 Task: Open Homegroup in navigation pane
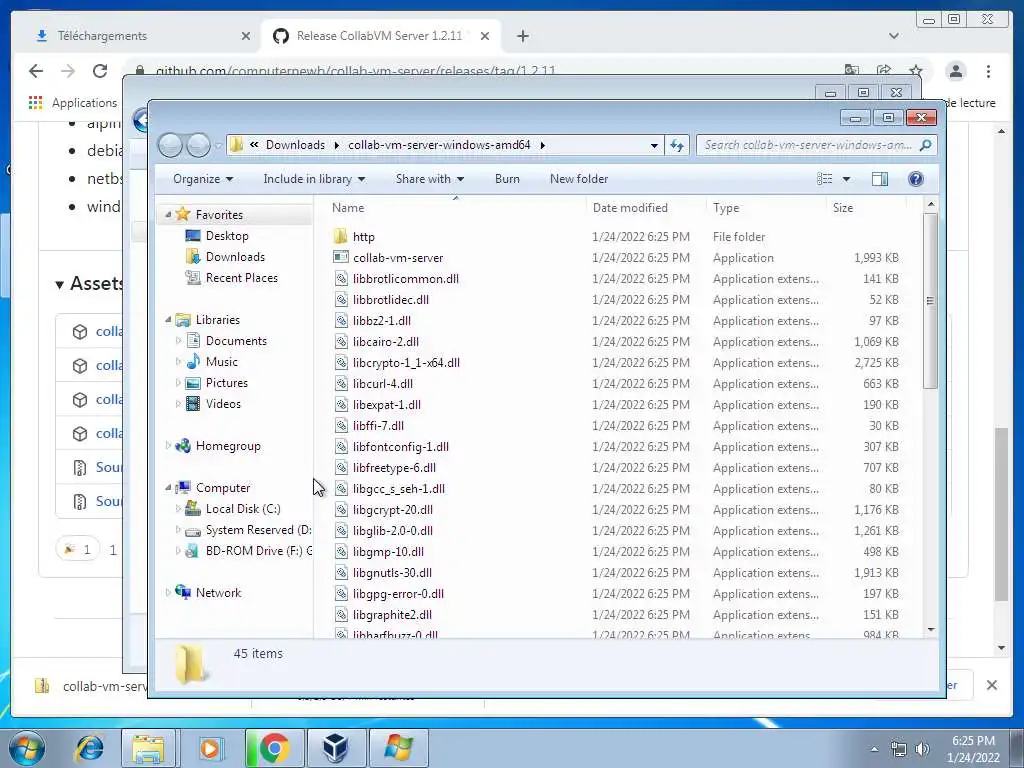[228, 446]
